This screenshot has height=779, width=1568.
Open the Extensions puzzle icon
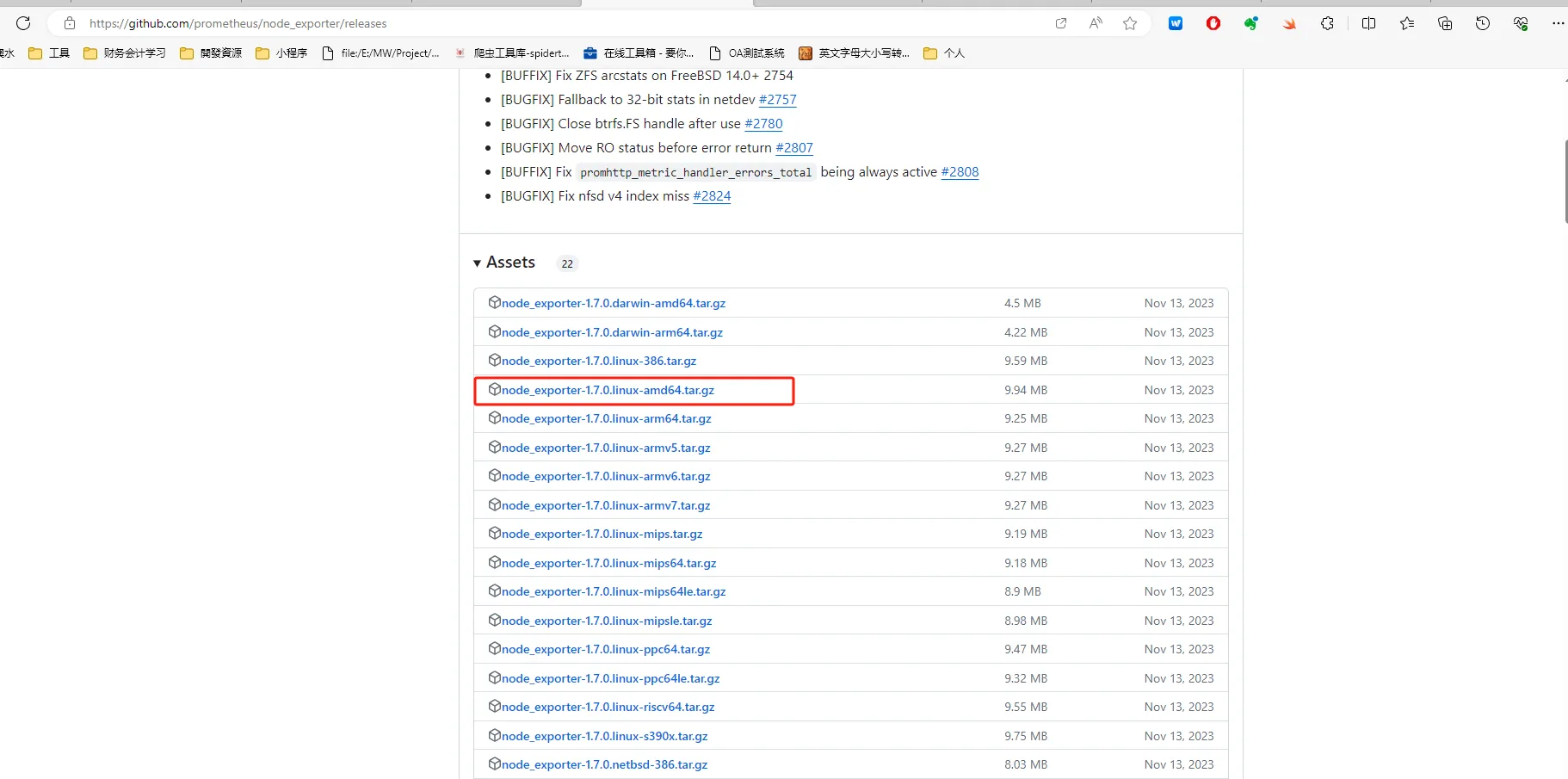point(1327,23)
